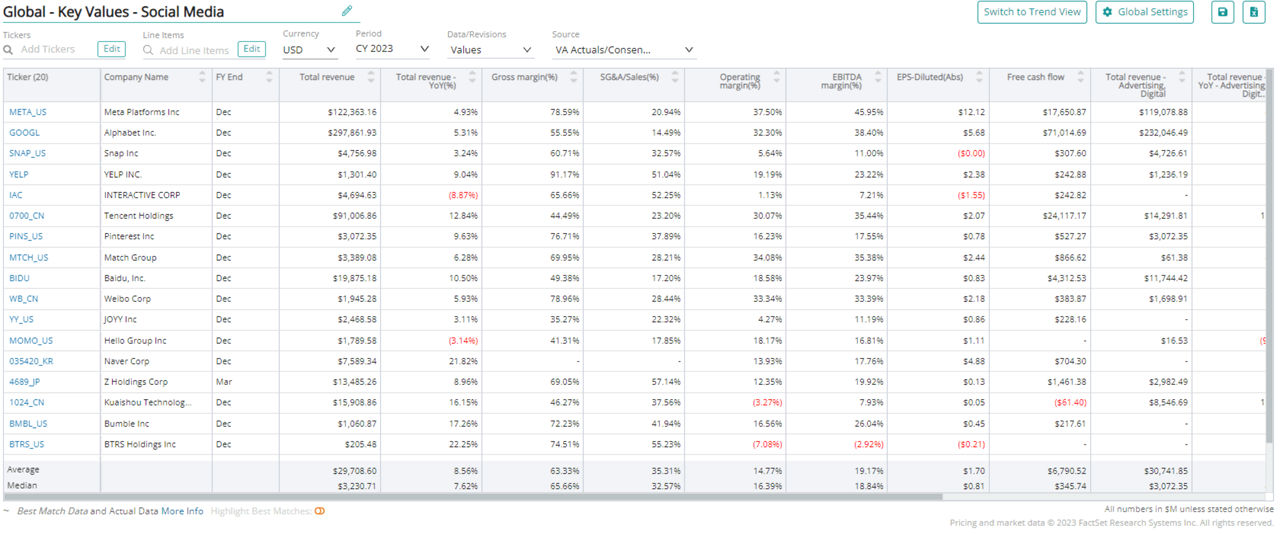Image resolution: width=1280 pixels, height=535 pixels.
Task: Click the horizontal scrollbar below the table
Action: [472, 496]
